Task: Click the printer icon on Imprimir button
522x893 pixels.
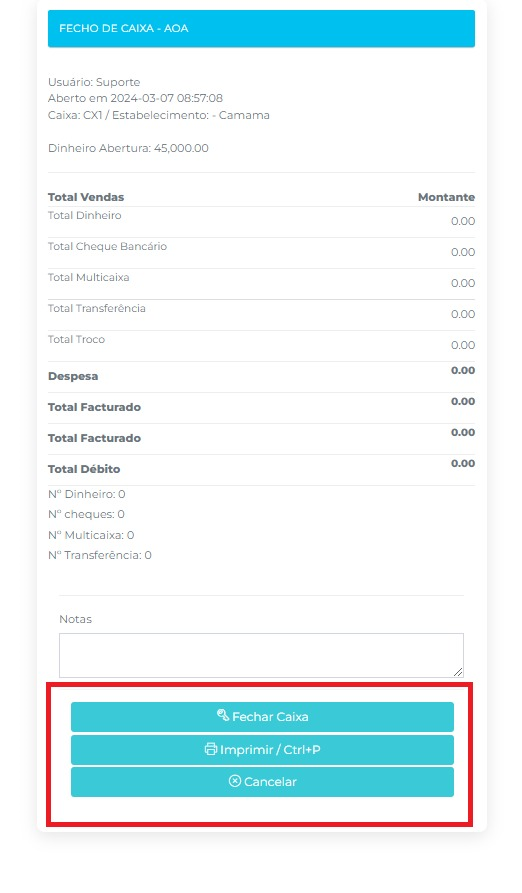Action: point(211,749)
